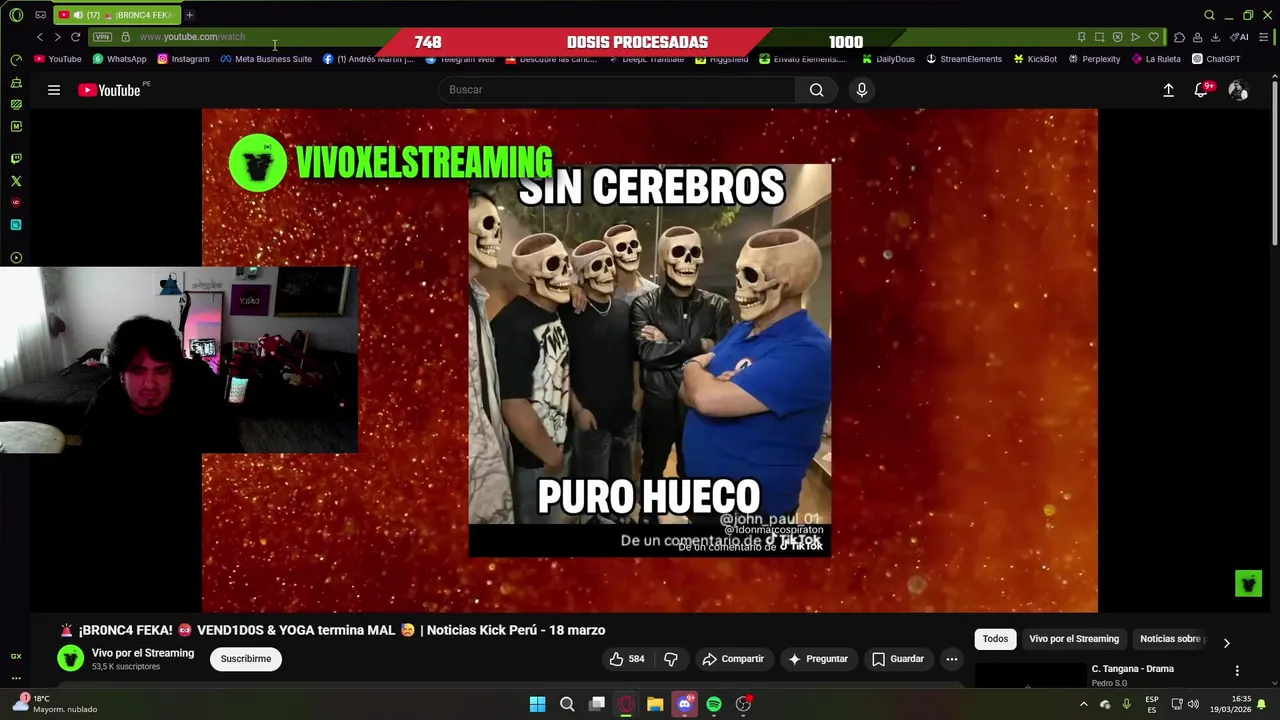Open Twitch icon in the sidebar

pyautogui.click(x=16, y=158)
